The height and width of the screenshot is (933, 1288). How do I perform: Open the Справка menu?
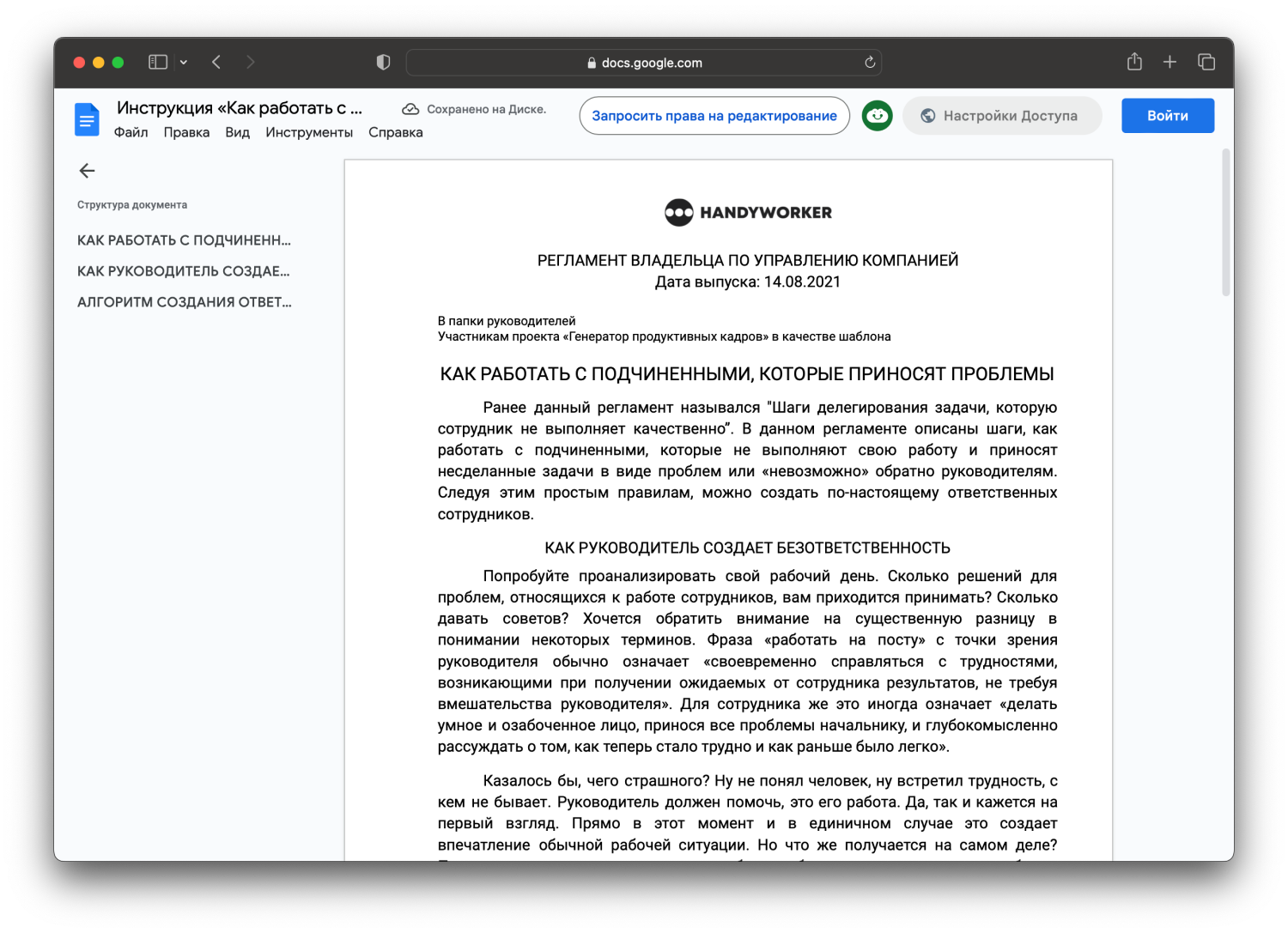point(396,132)
